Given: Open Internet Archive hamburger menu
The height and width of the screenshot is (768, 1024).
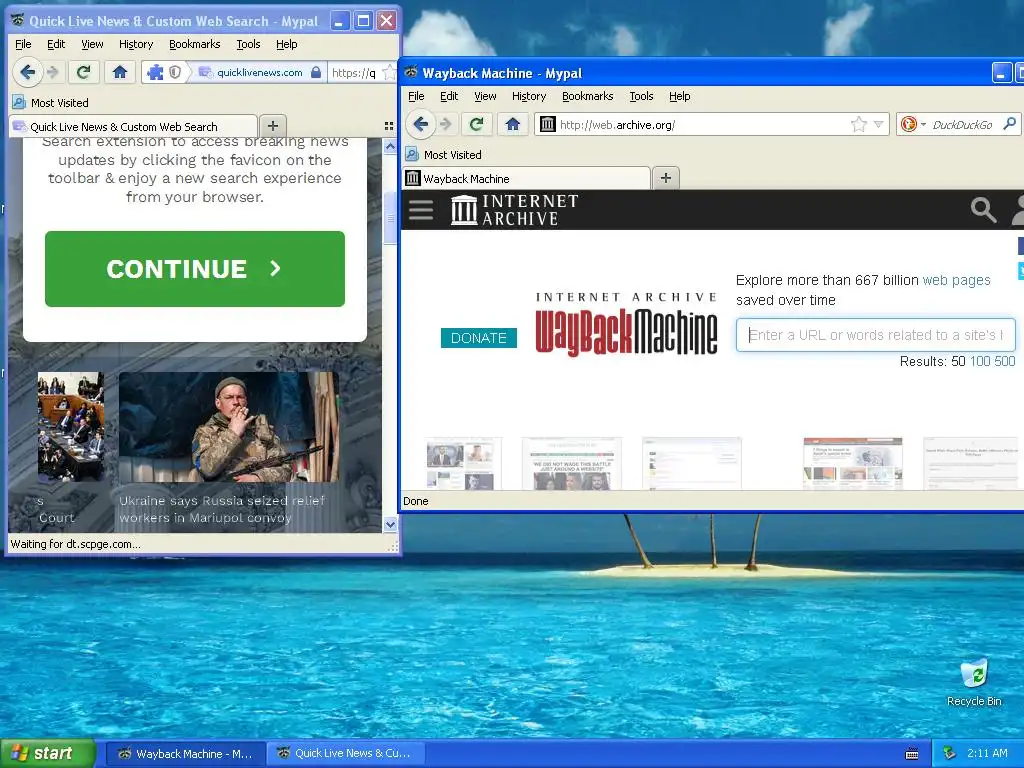Looking at the screenshot, I should click(421, 210).
